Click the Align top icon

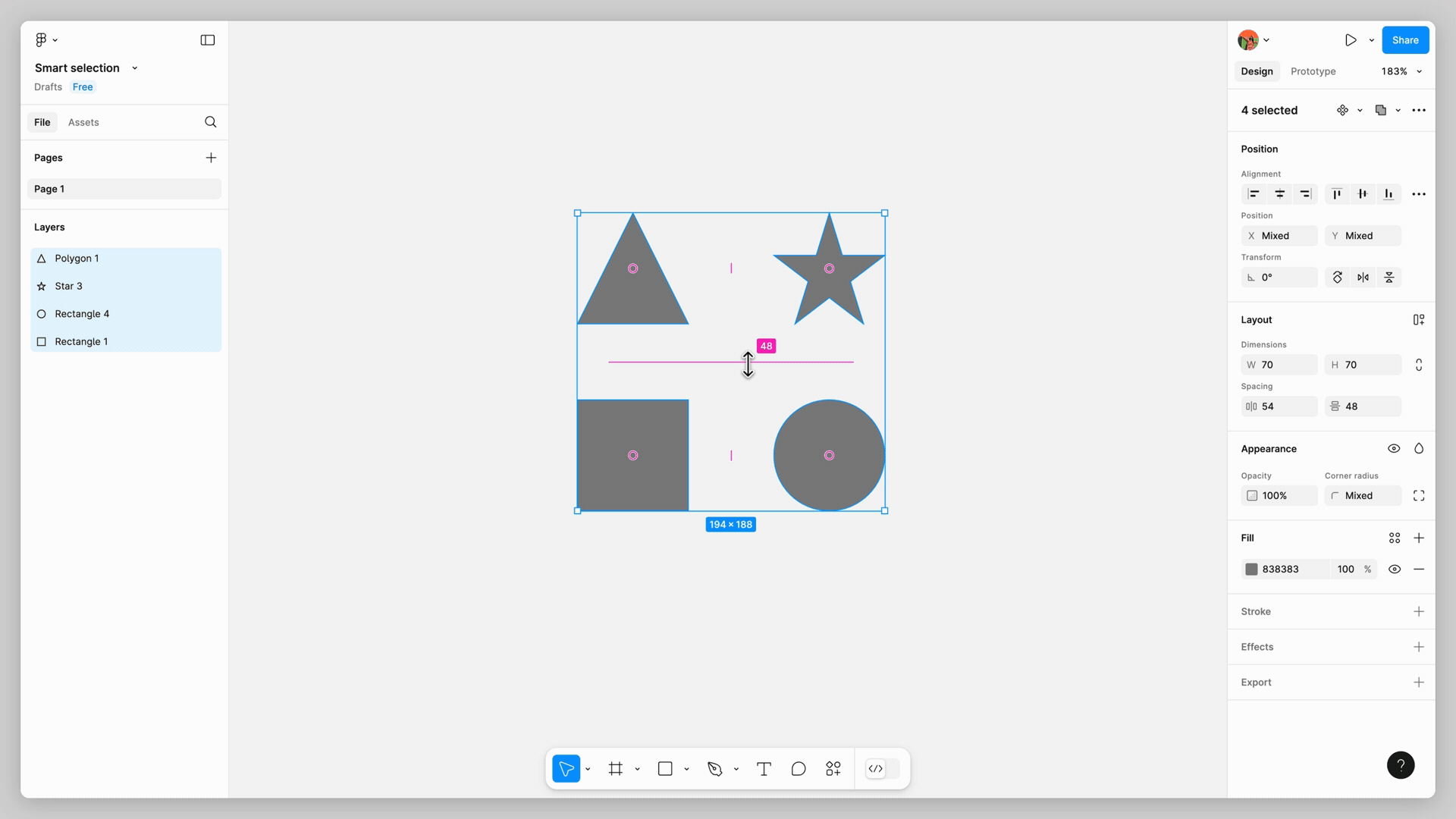coord(1337,194)
